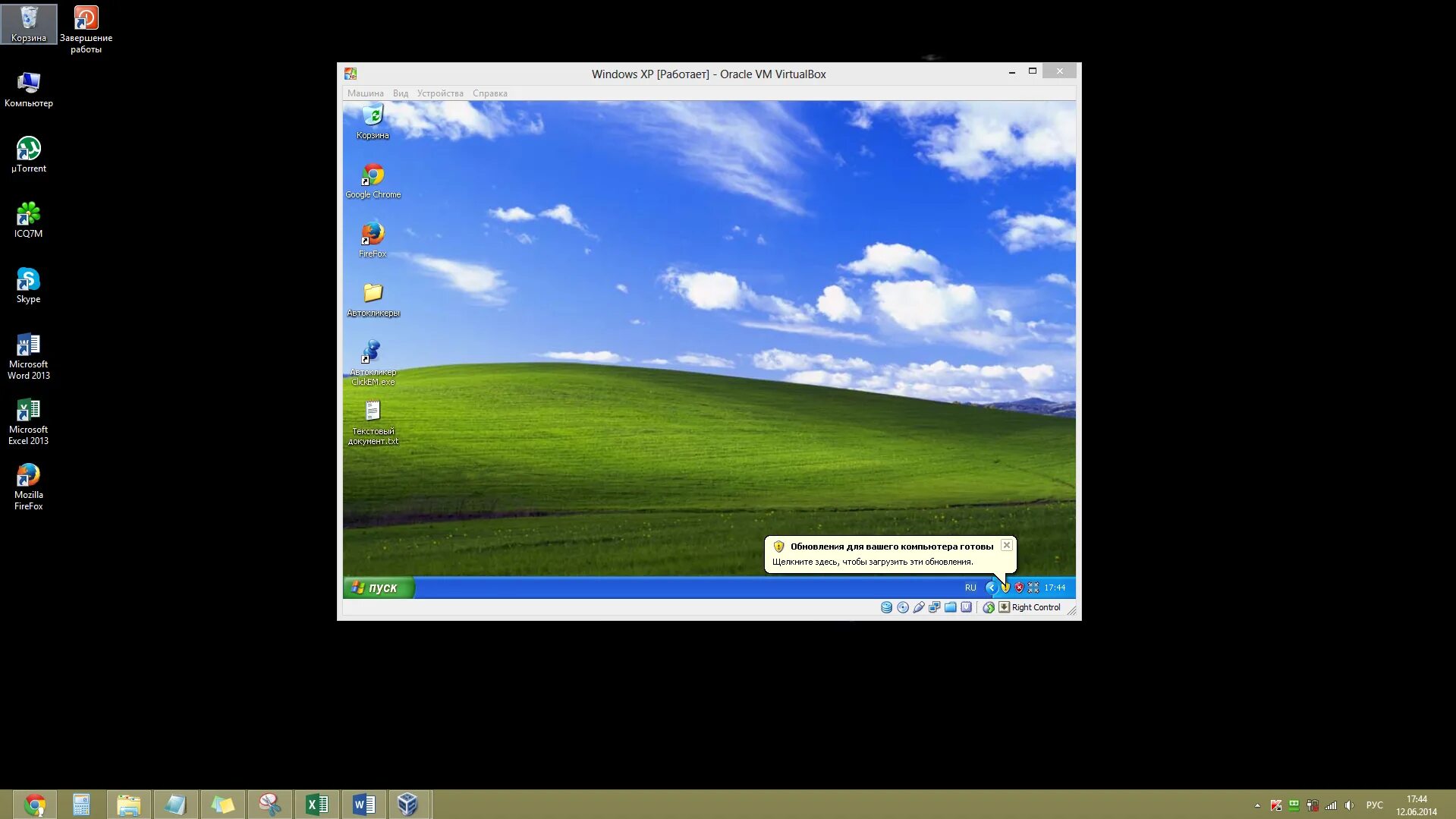Open the Вид menu in VirtualBox

[401, 93]
